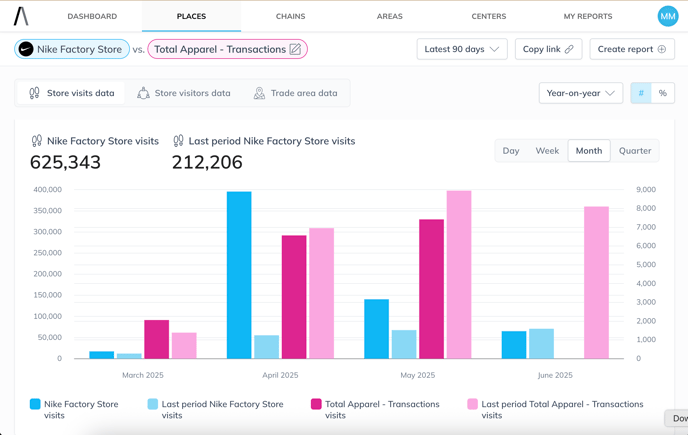
Task: Click the blue May 2025 bar
Action: point(376,329)
